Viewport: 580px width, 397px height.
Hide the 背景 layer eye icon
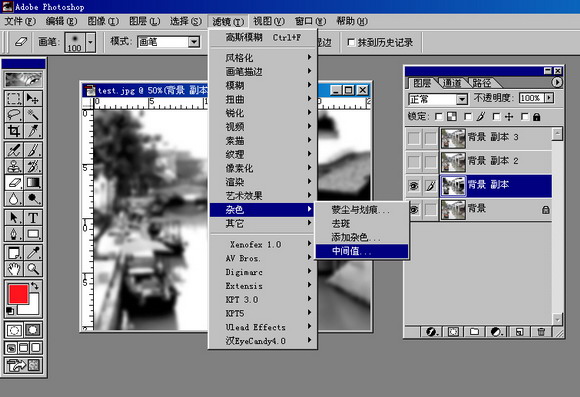(414, 210)
